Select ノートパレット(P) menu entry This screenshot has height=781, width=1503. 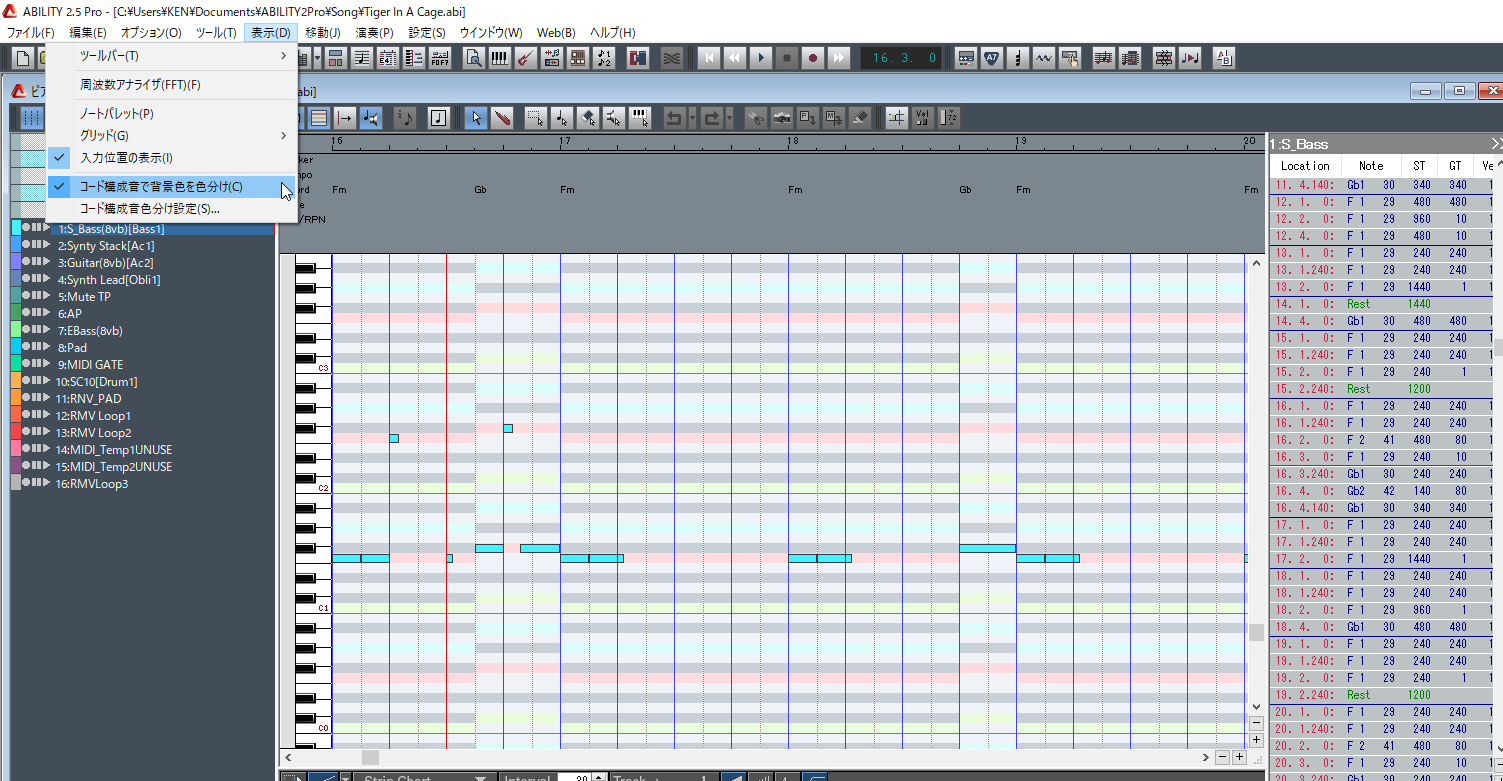pos(172,114)
